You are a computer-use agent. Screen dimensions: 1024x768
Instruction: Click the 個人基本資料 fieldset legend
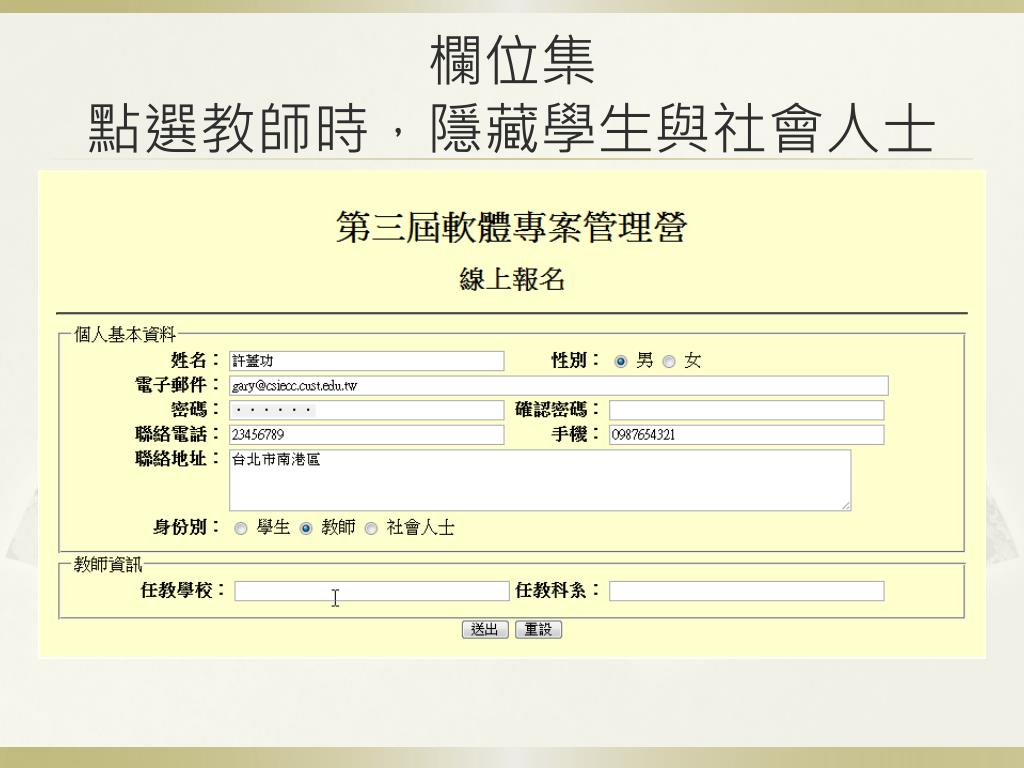(x=125, y=335)
